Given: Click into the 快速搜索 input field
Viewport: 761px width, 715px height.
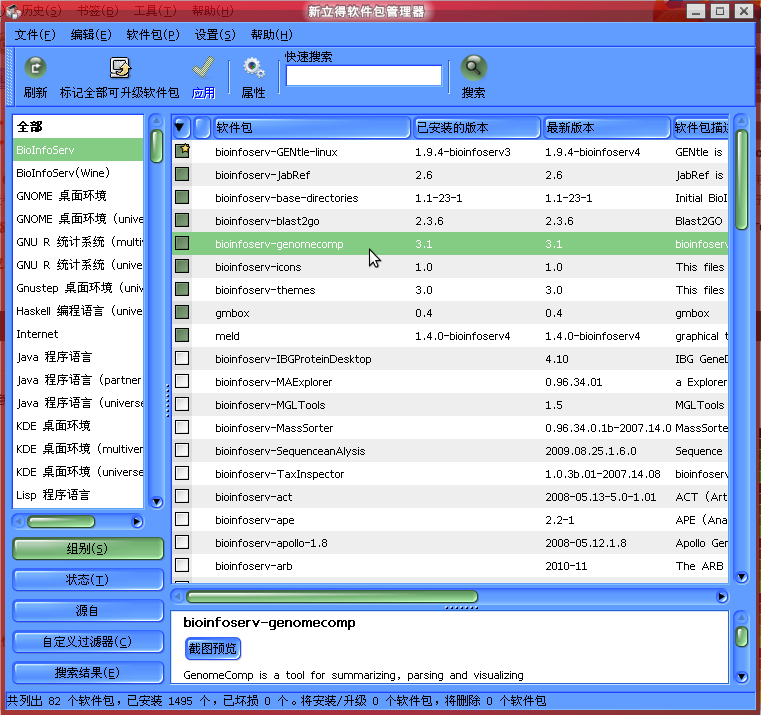Looking at the screenshot, I should [364, 75].
